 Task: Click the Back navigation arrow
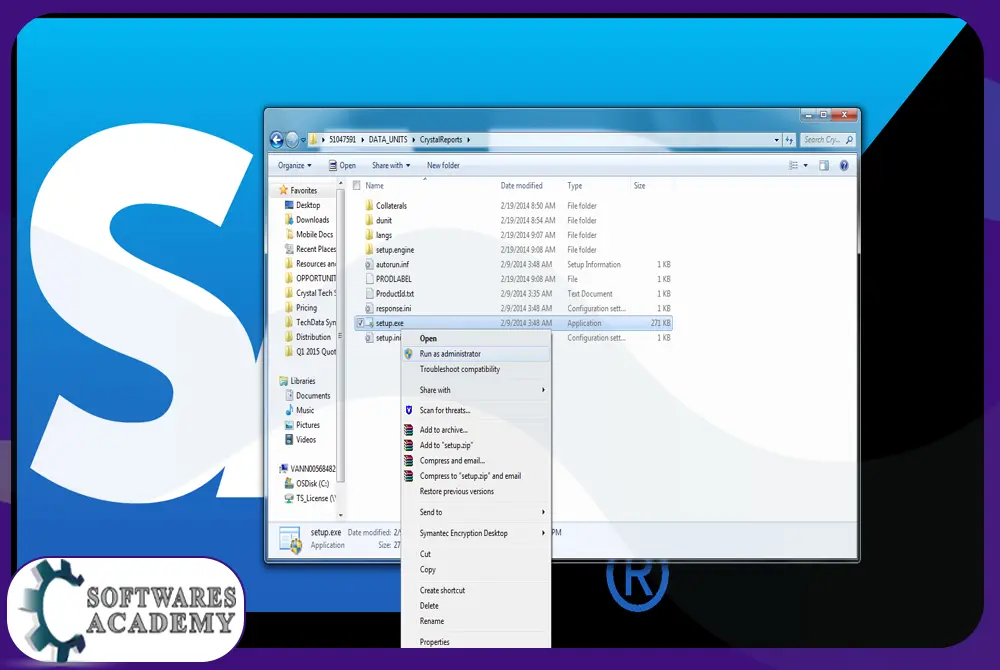(277, 140)
